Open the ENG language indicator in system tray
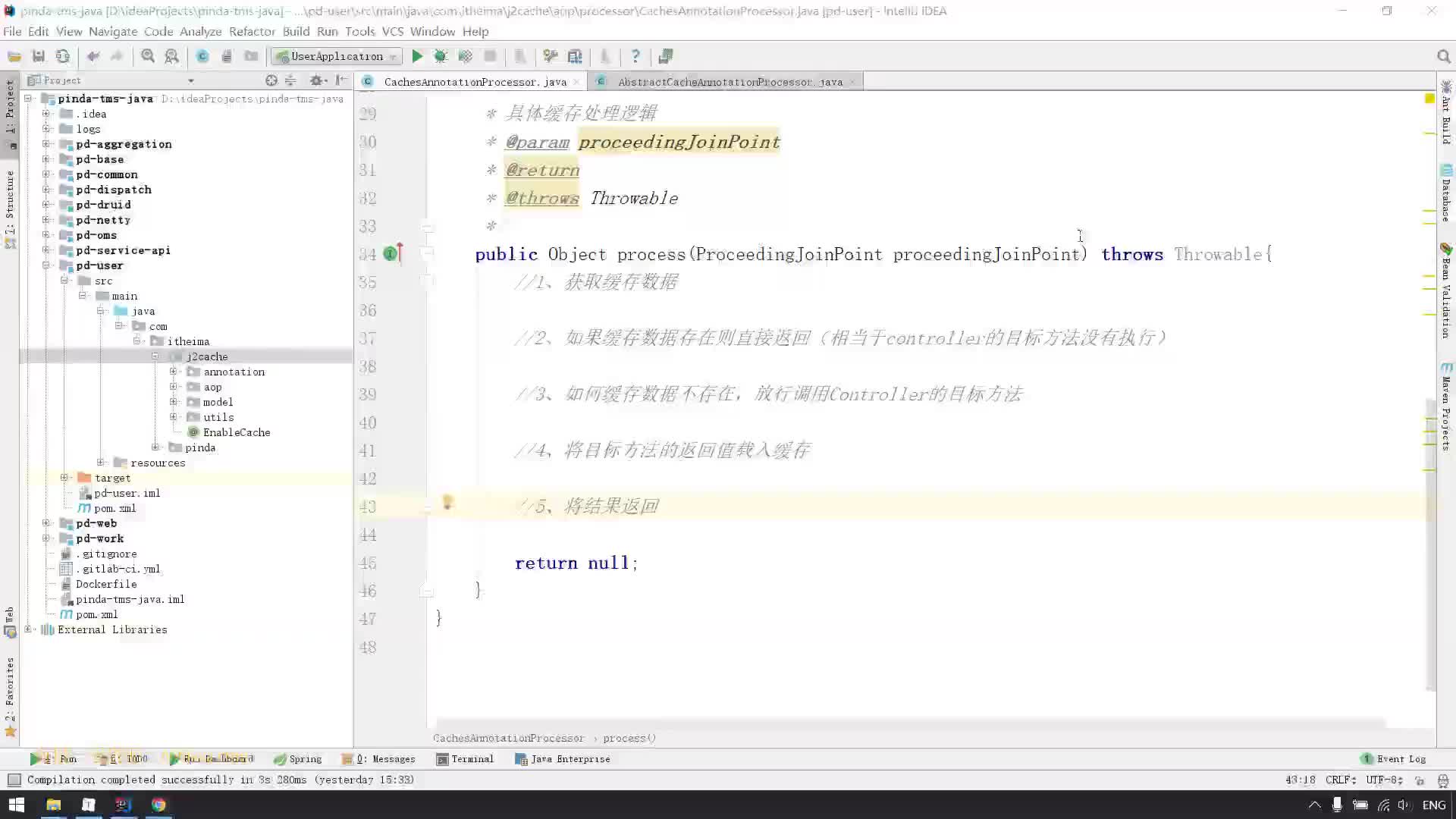1456x819 pixels. coord(1433,805)
